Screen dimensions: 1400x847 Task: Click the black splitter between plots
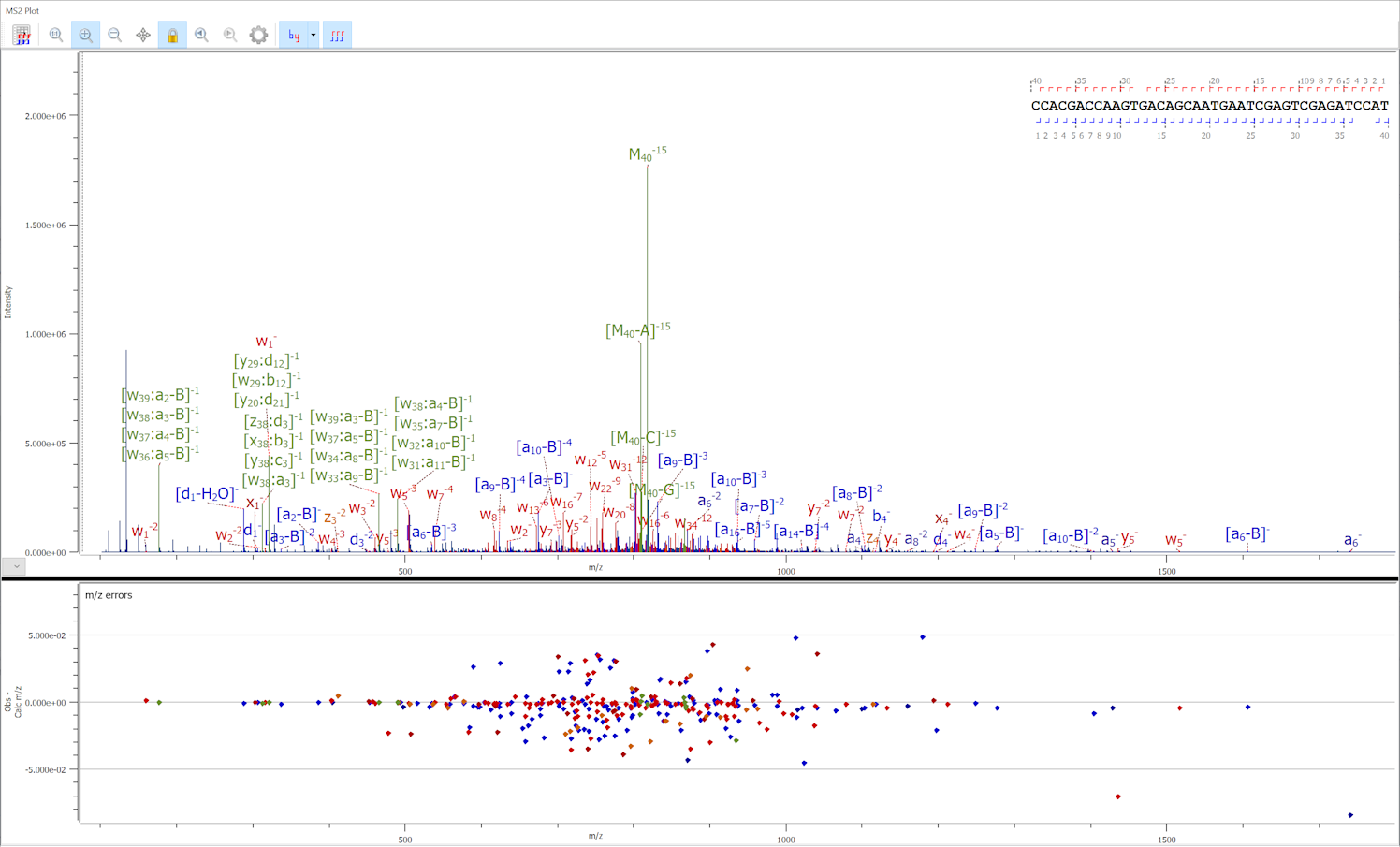[x=700, y=578]
